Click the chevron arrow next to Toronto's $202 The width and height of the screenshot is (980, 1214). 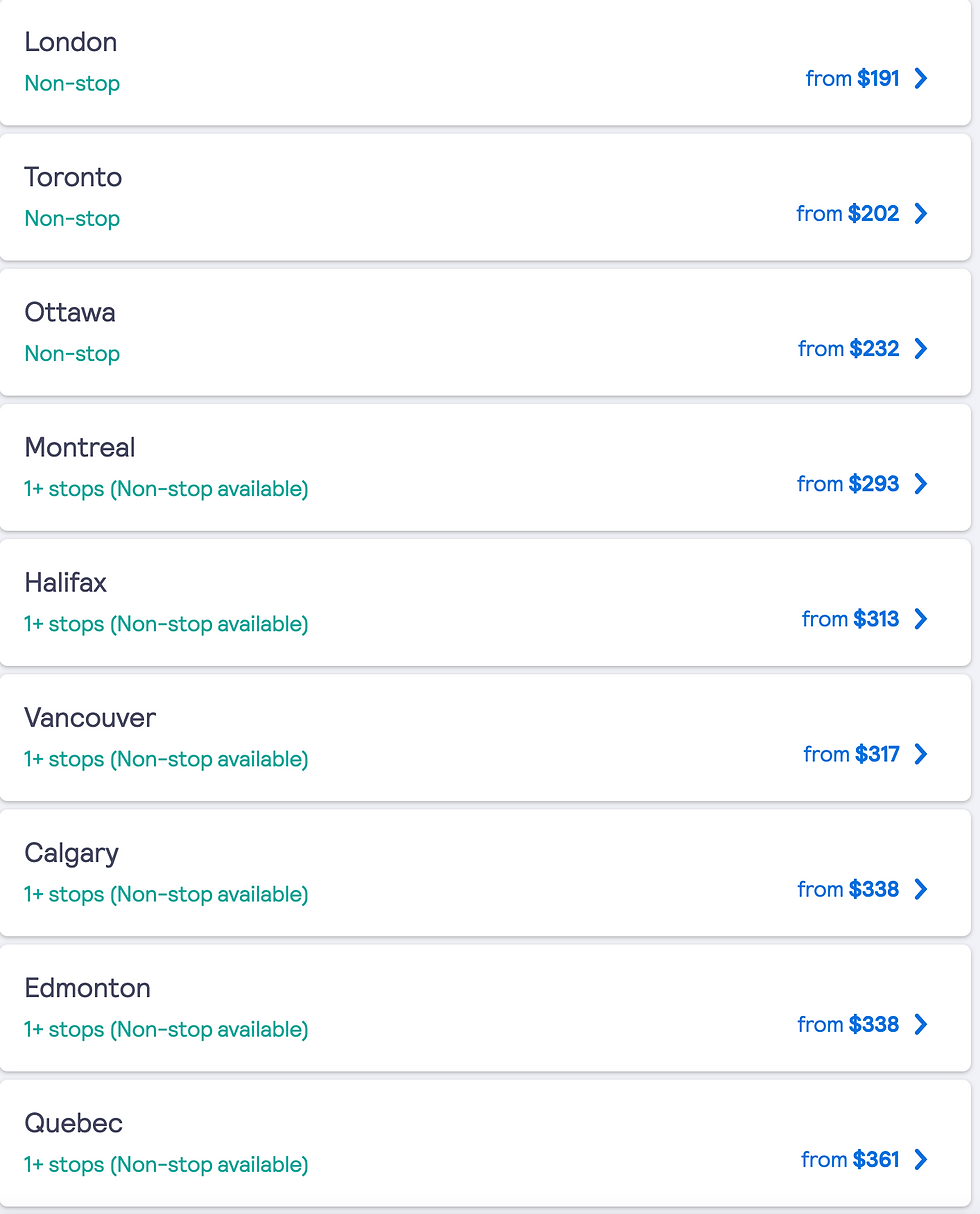(x=921, y=213)
